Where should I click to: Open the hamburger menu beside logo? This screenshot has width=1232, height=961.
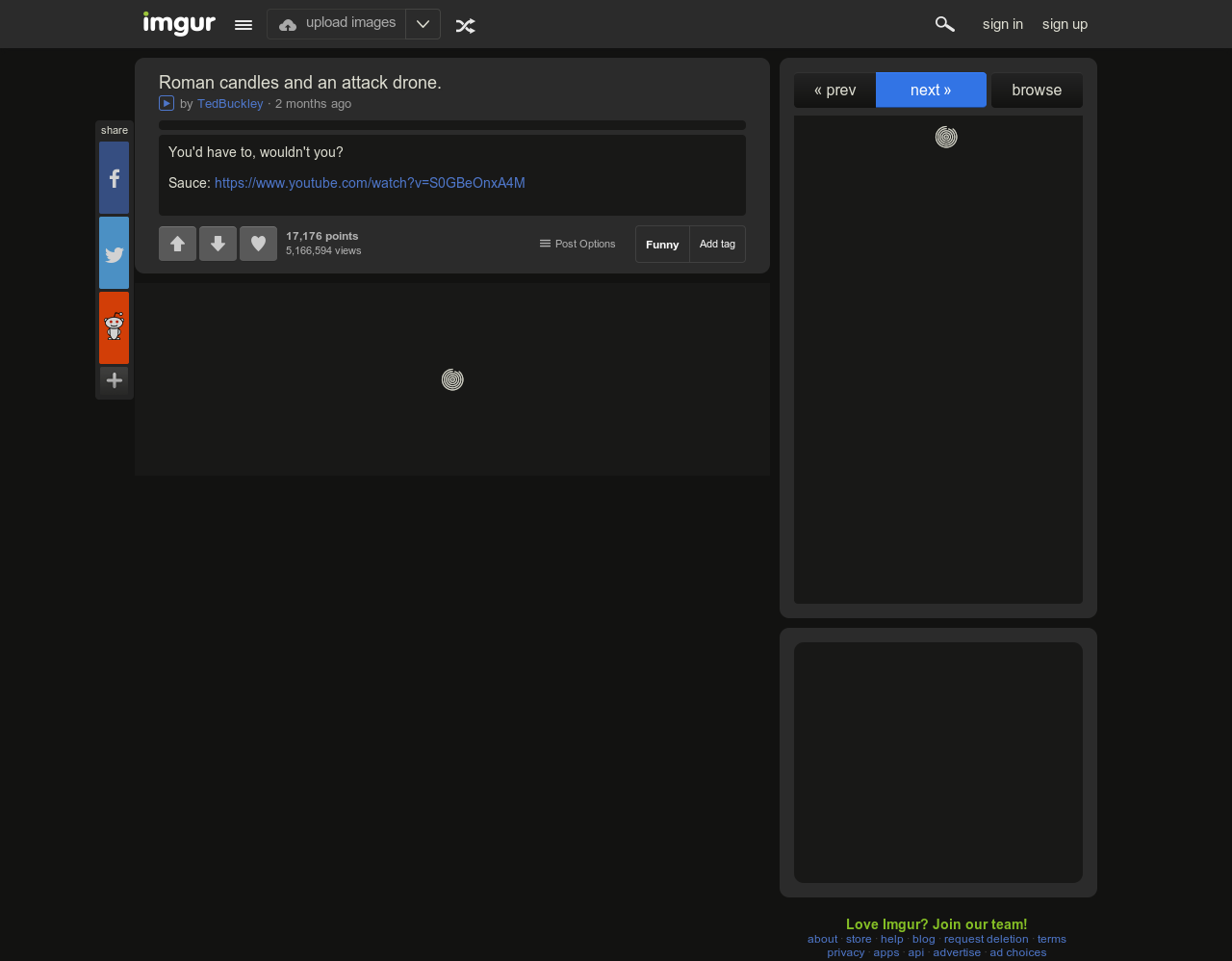[x=244, y=25]
